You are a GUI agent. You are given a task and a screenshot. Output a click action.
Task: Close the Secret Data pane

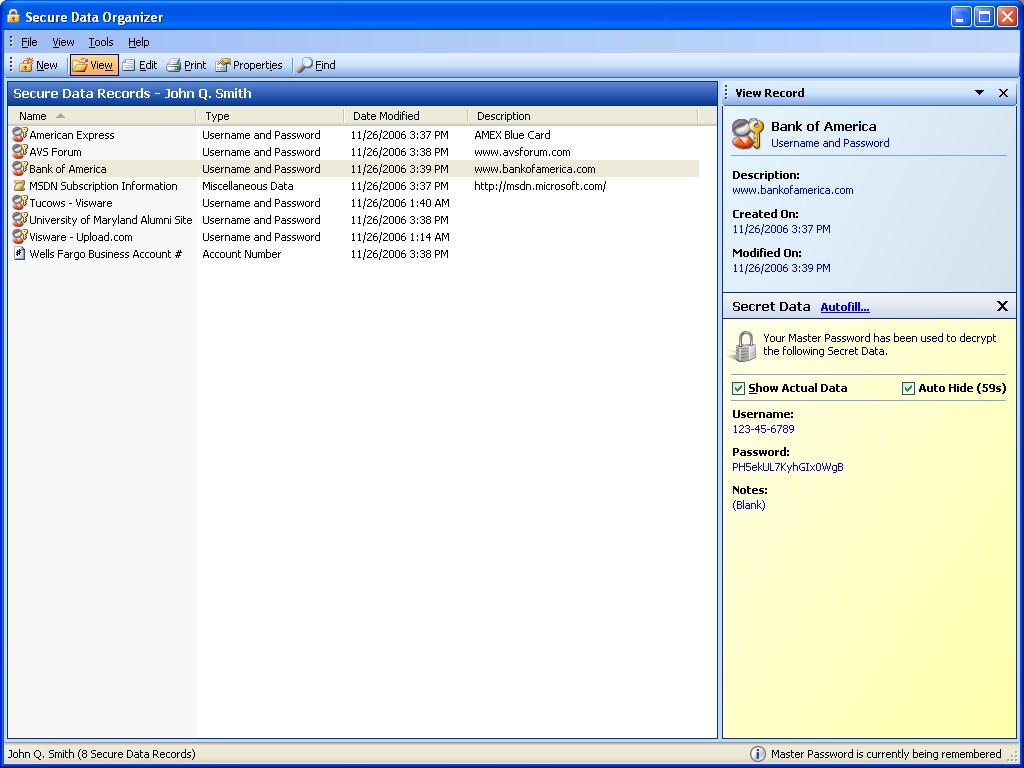coord(1002,306)
